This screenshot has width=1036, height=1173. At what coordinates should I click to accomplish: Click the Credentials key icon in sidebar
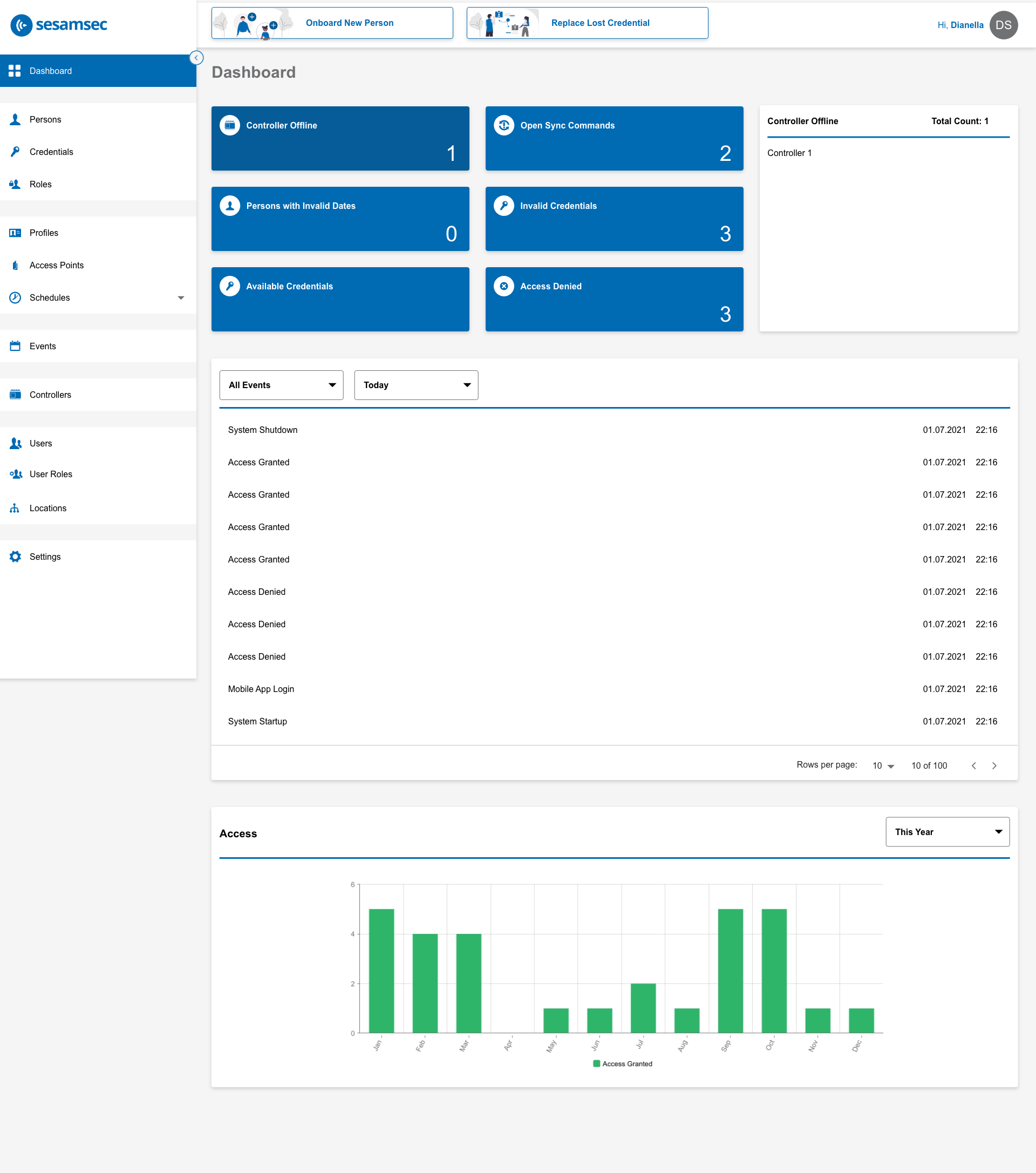pyautogui.click(x=16, y=152)
